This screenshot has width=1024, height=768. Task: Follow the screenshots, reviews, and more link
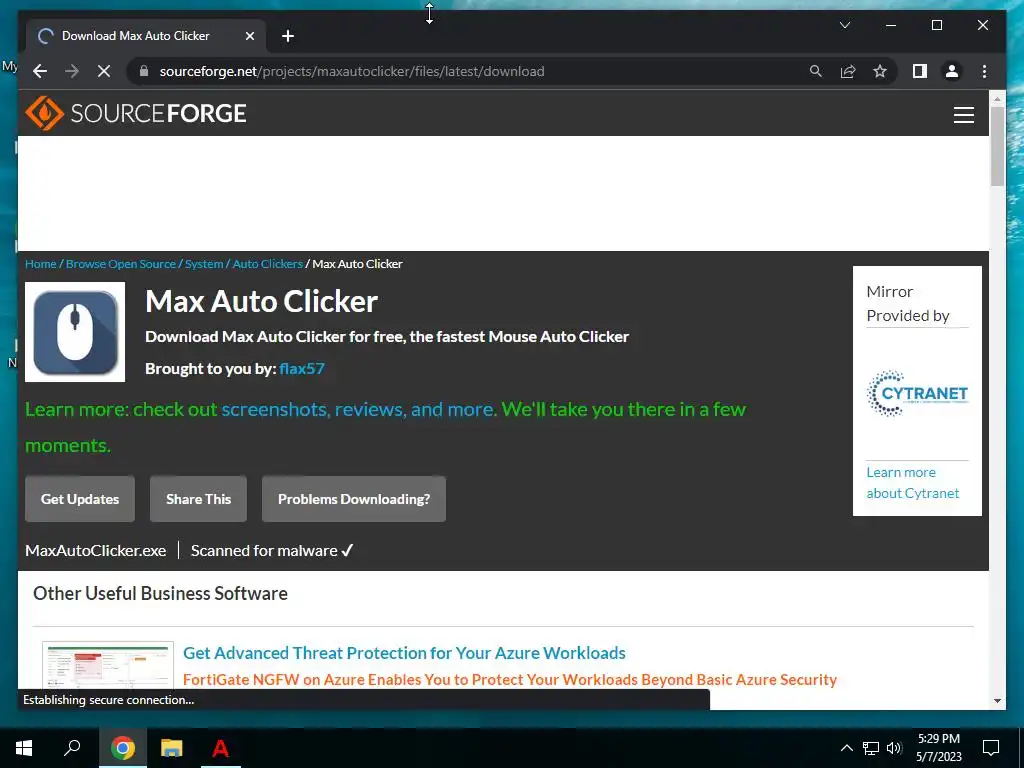click(359, 409)
